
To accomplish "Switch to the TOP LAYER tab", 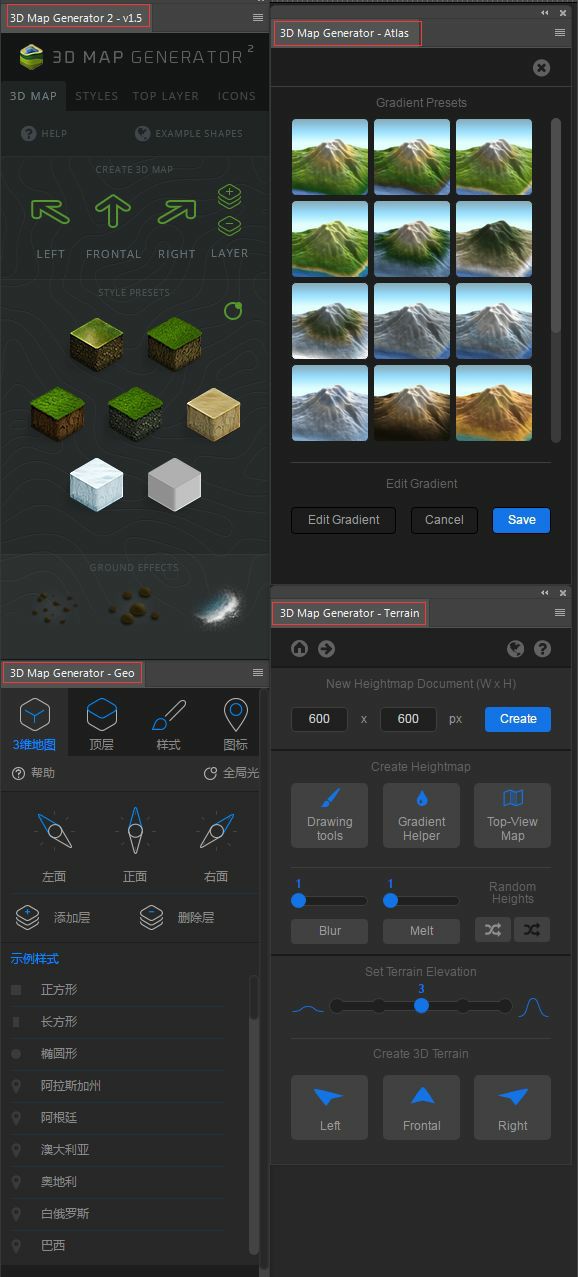I will (x=166, y=96).
